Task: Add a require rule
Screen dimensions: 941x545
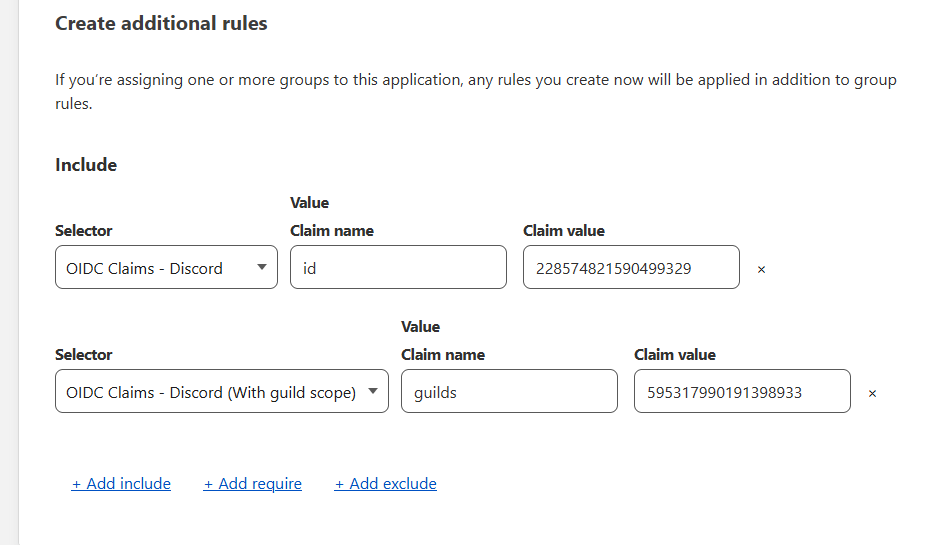Action: pos(253,484)
